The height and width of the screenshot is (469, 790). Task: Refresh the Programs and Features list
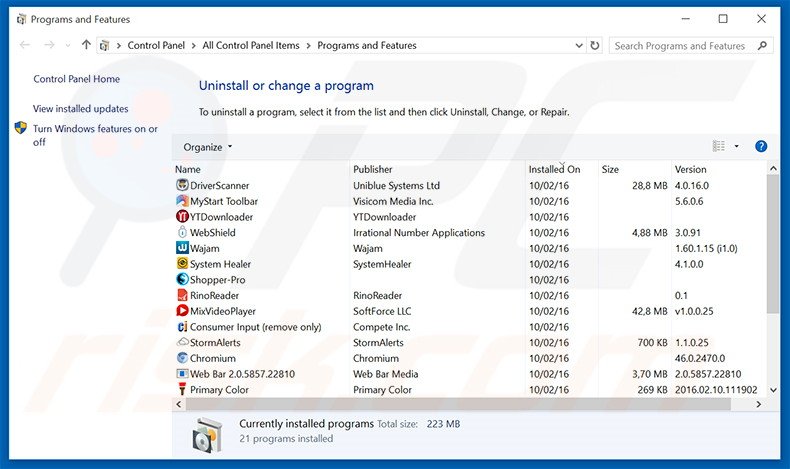click(x=595, y=45)
